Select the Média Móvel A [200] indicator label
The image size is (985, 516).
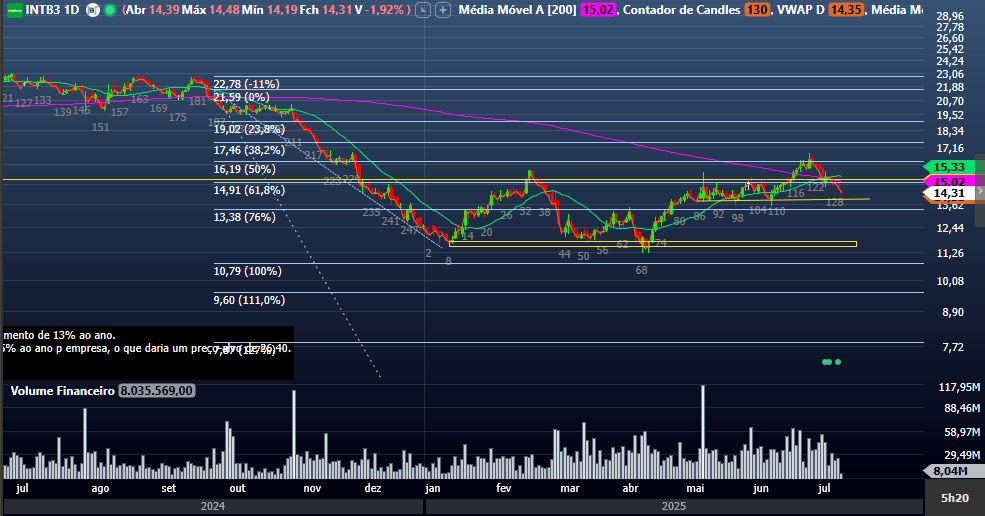[522, 8]
